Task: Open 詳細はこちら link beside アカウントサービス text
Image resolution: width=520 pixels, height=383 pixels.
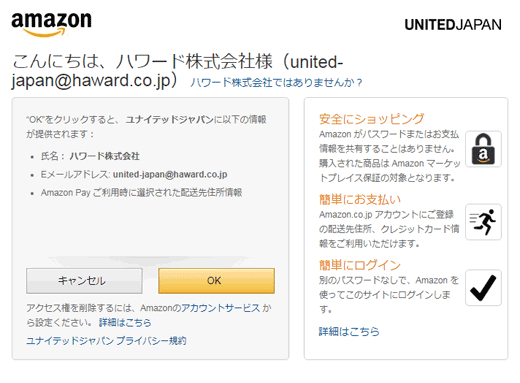Action: pyautogui.click(x=125, y=322)
